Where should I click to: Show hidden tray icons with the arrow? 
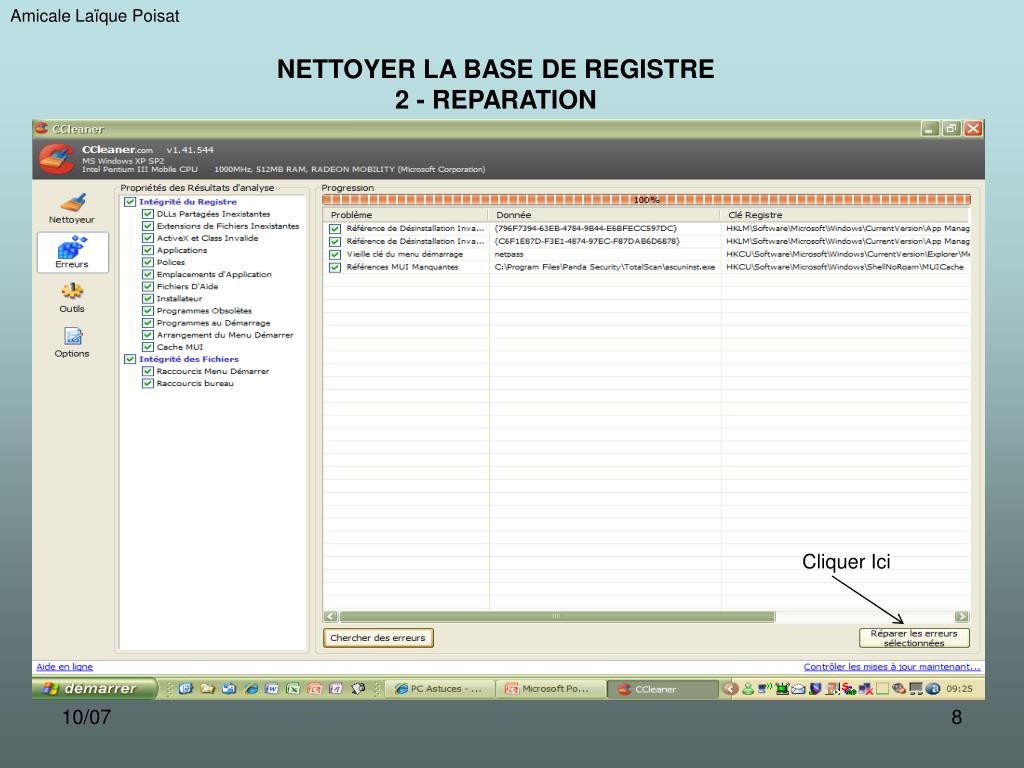click(731, 688)
